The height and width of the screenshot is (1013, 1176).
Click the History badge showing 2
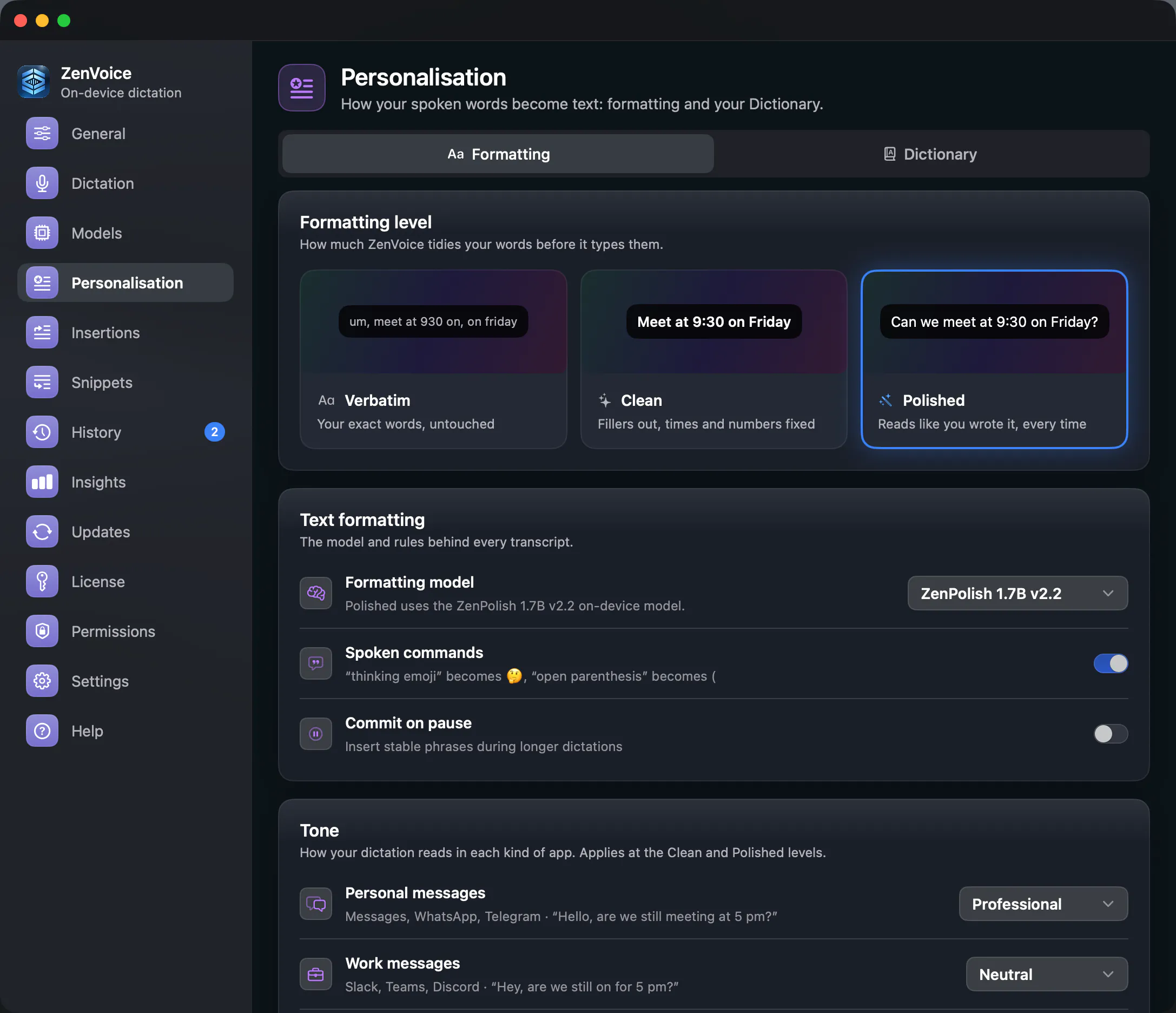click(x=215, y=432)
